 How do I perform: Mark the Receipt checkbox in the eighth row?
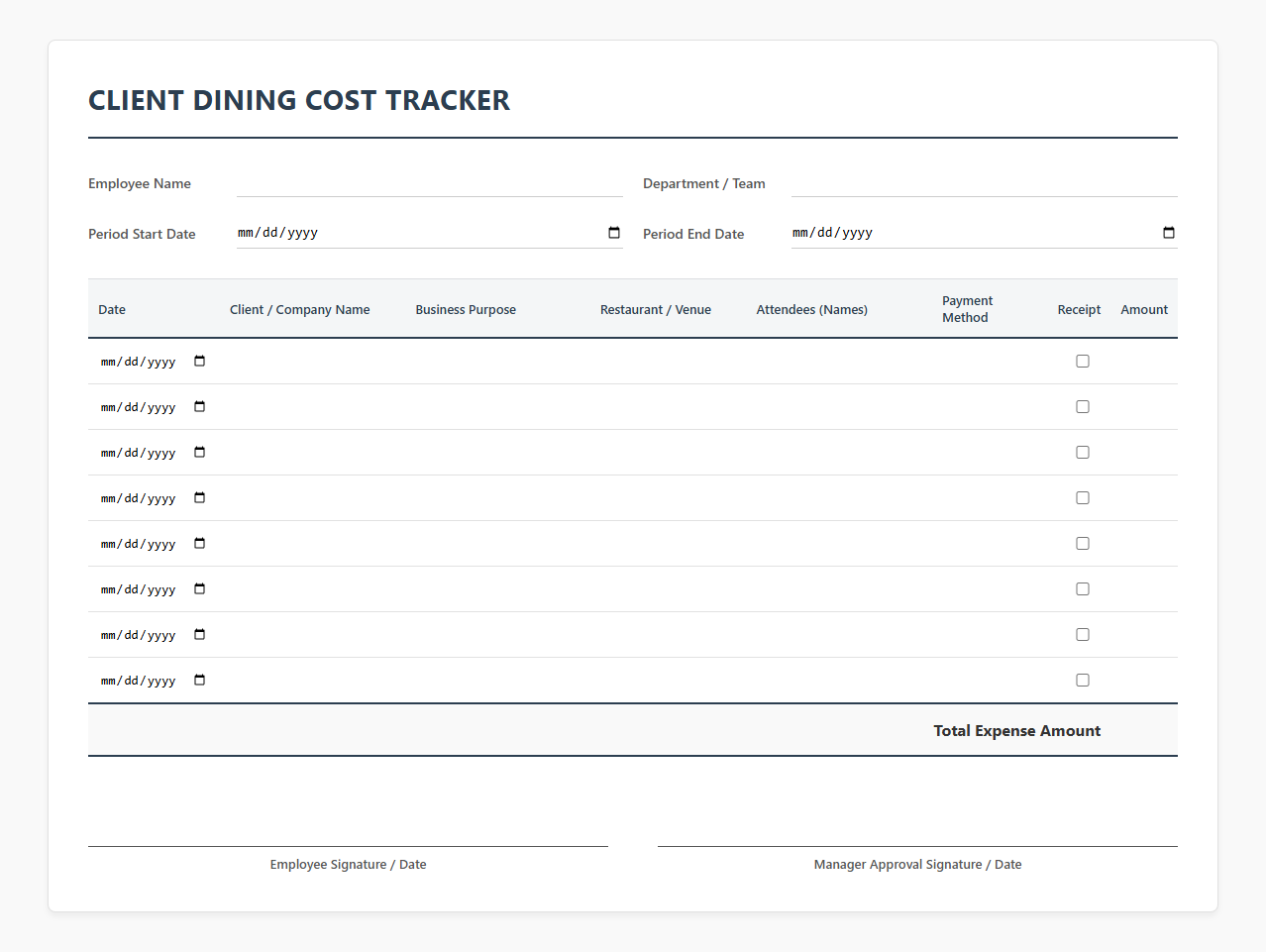1083,681
